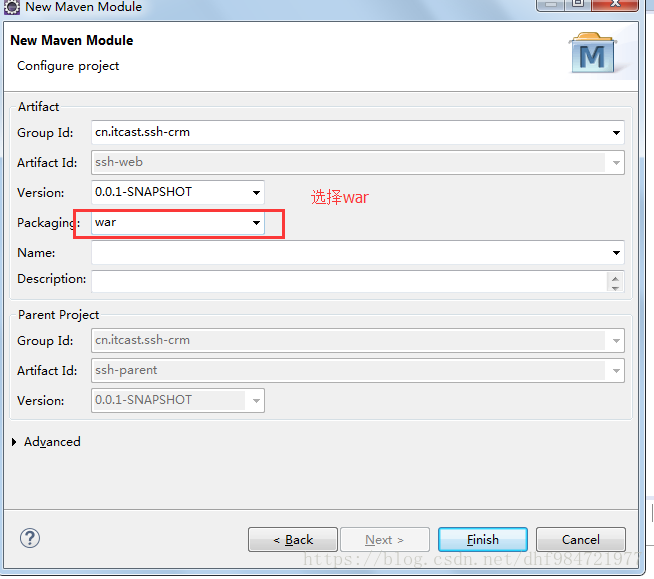Click Description scroll down arrow
Image resolution: width=654 pixels, height=579 pixels.
click(x=615, y=288)
